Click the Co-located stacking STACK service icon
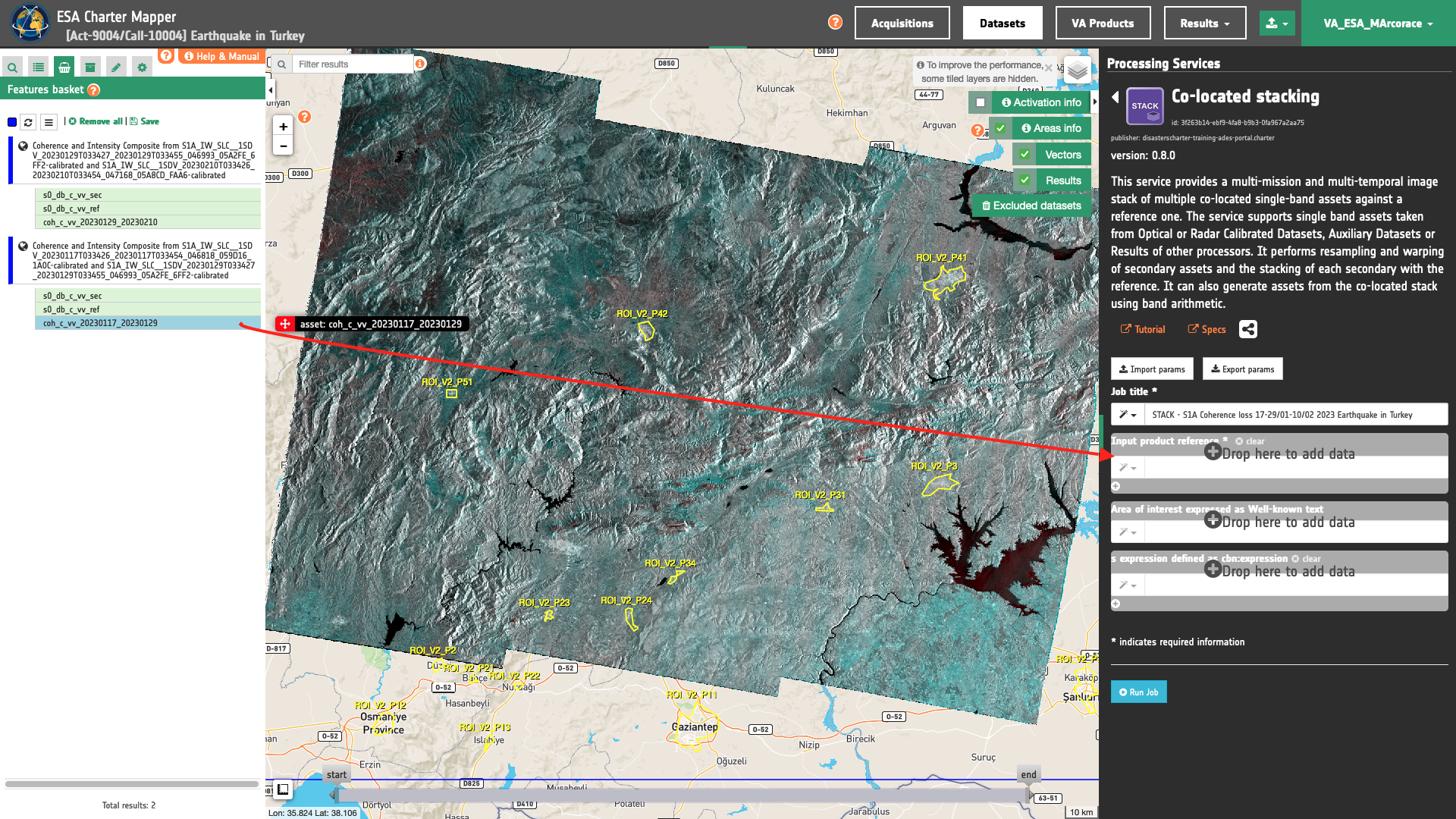Image resolution: width=1456 pixels, height=819 pixels. [x=1144, y=106]
